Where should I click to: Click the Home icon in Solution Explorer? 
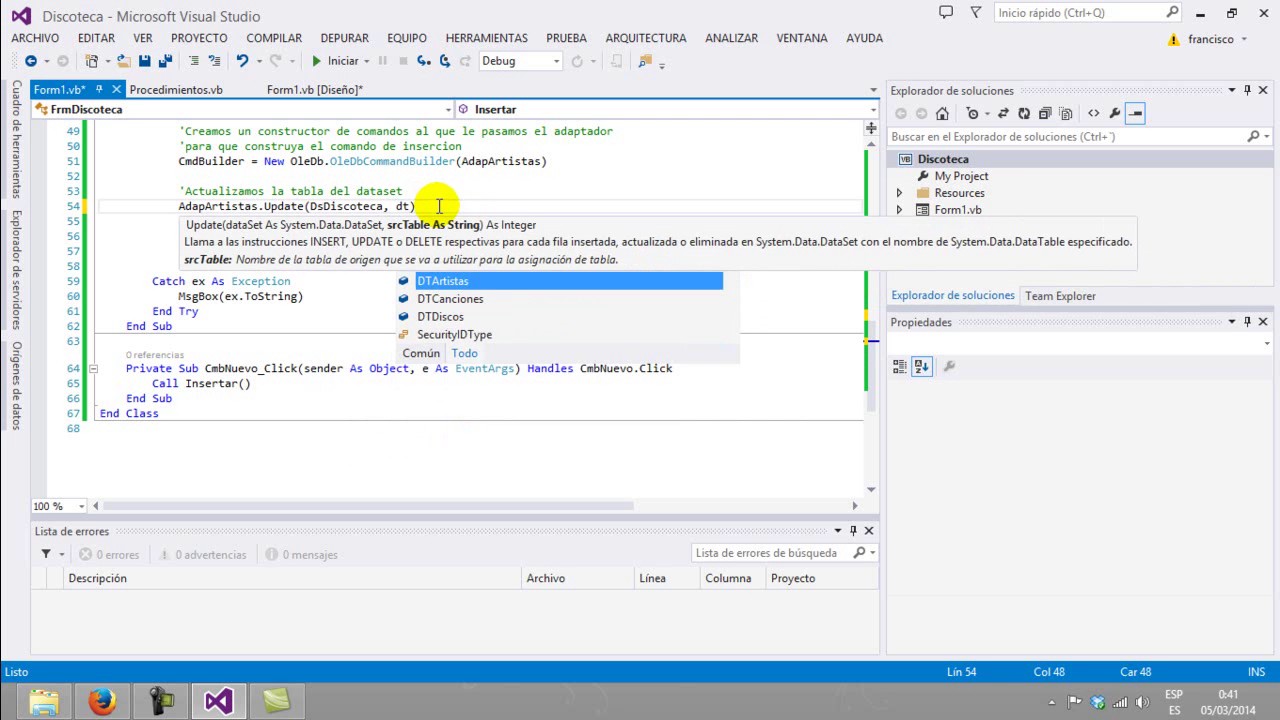pos(942,113)
